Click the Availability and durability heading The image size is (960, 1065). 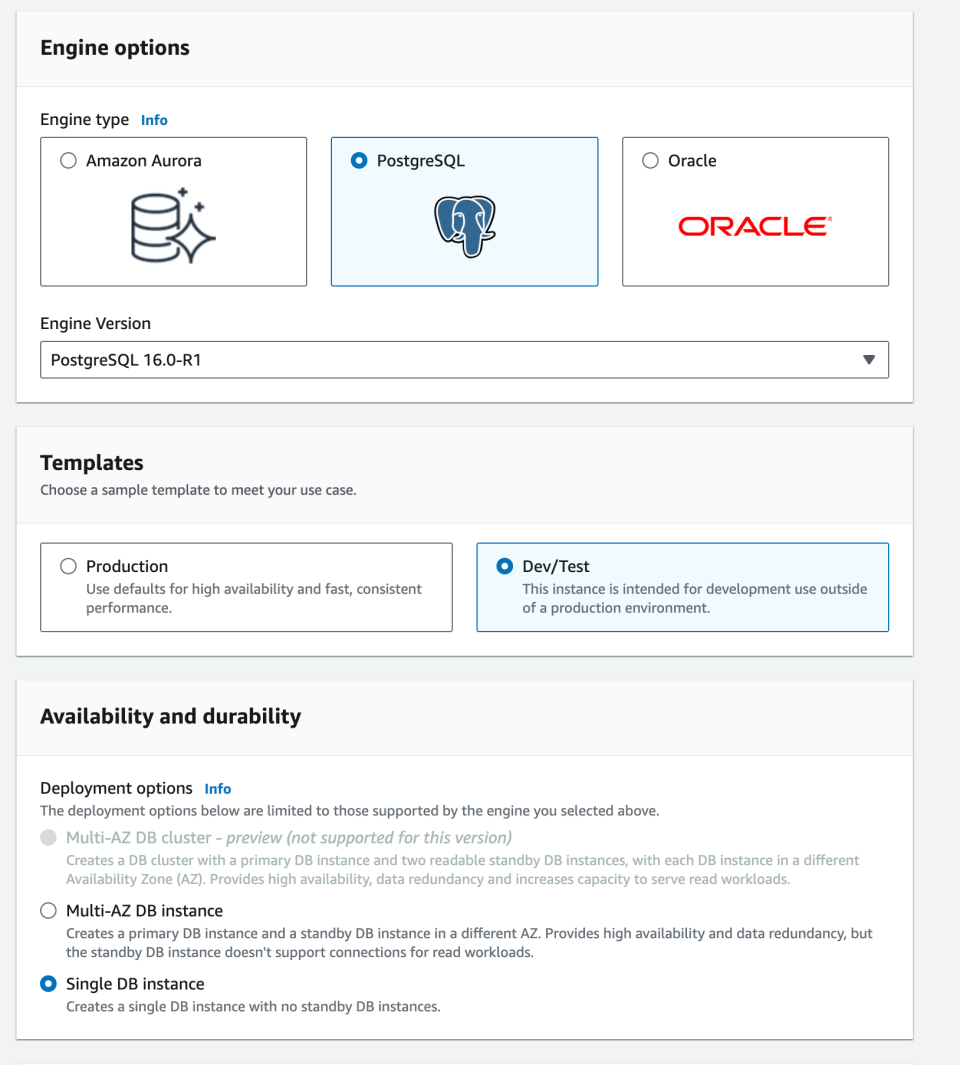[169, 716]
